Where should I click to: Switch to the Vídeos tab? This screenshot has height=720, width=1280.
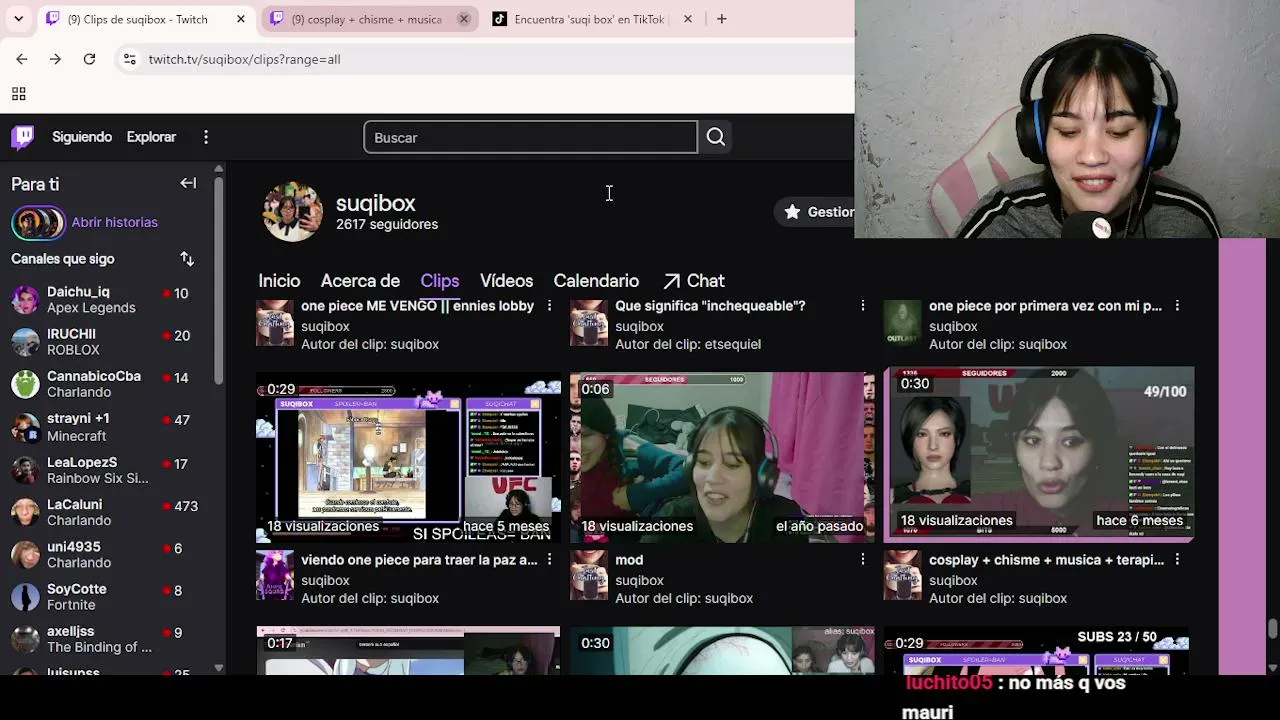tap(506, 281)
